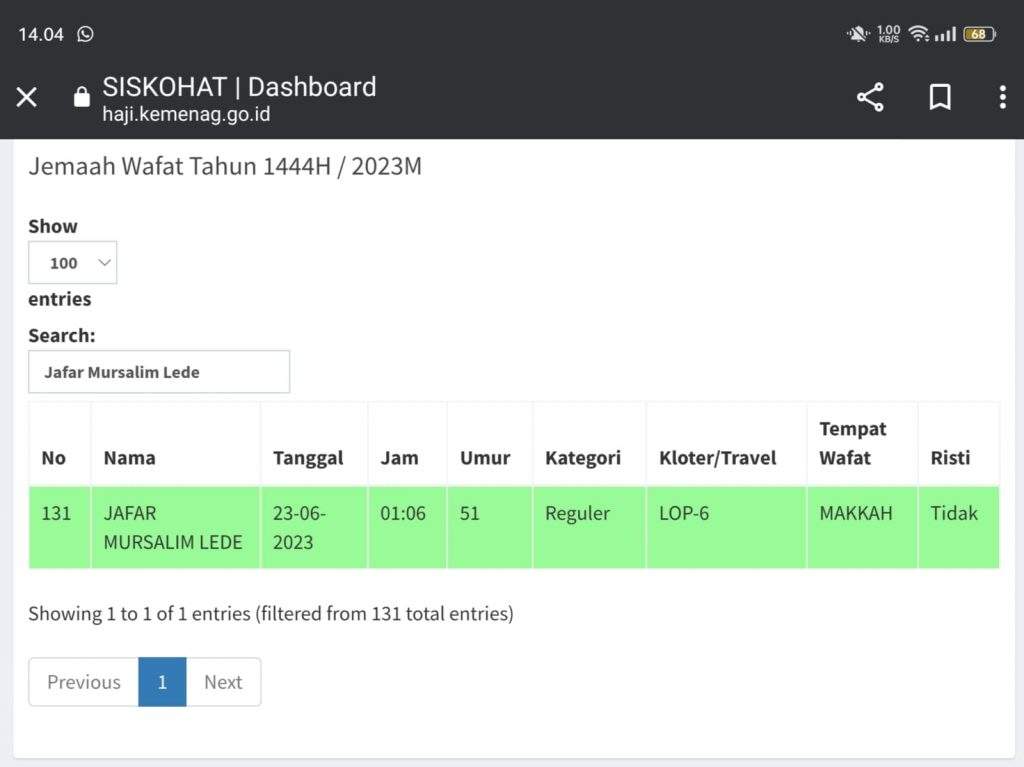This screenshot has width=1024, height=767.
Task: Tap the WhatsApp notification icon
Action: pyautogui.click(x=86, y=34)
